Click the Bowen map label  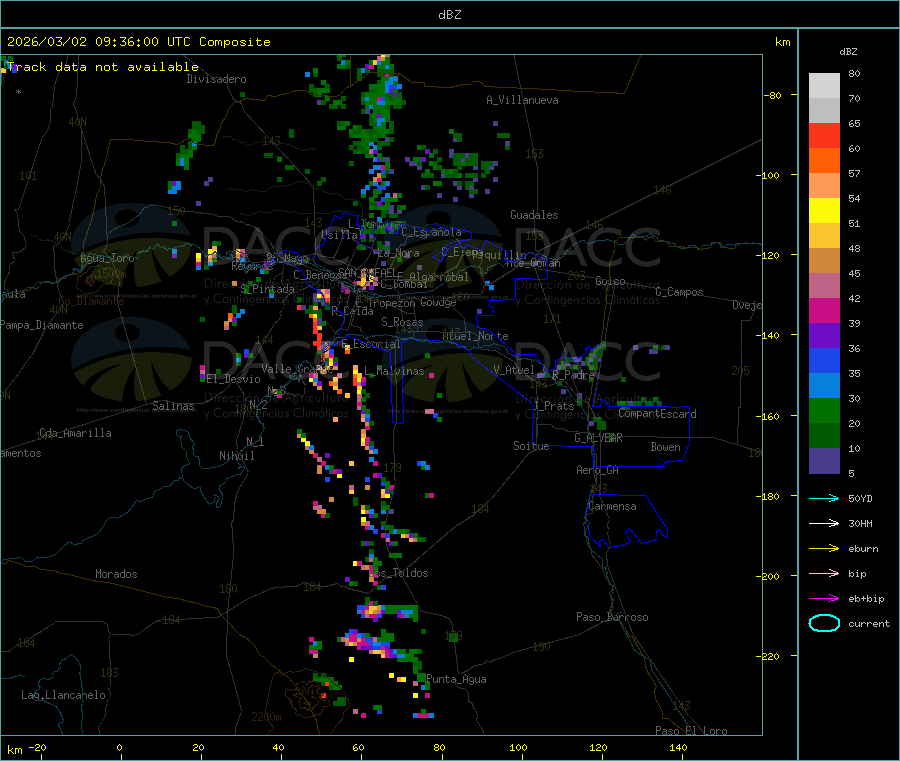665,447
